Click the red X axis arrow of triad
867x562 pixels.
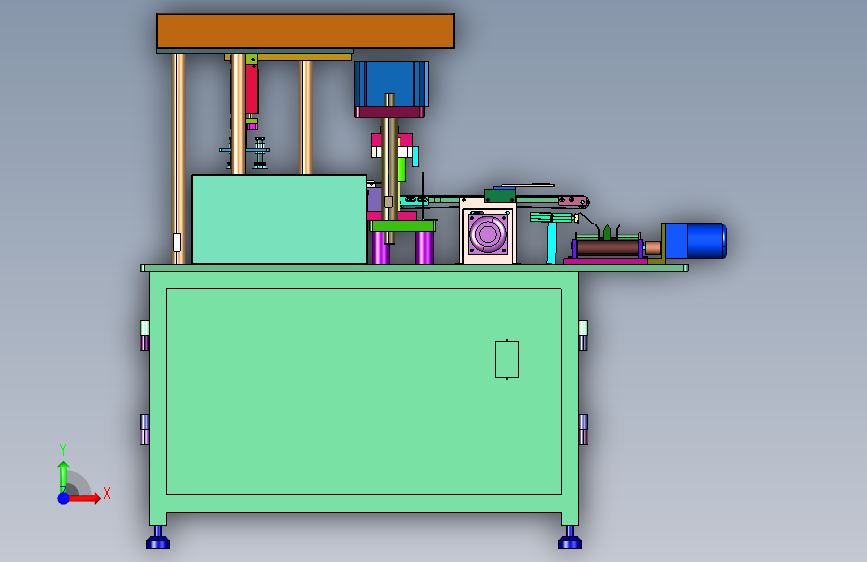(85, 498)
